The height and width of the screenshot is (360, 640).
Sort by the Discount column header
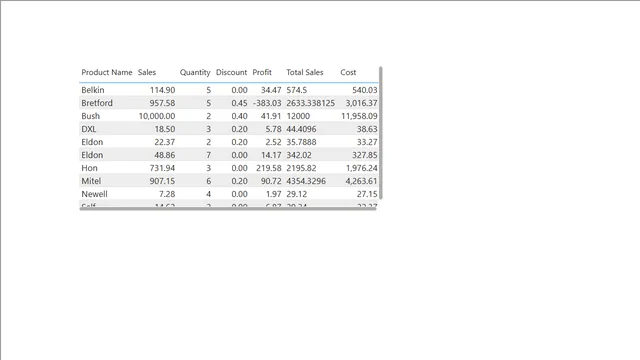tap(231, 72)
